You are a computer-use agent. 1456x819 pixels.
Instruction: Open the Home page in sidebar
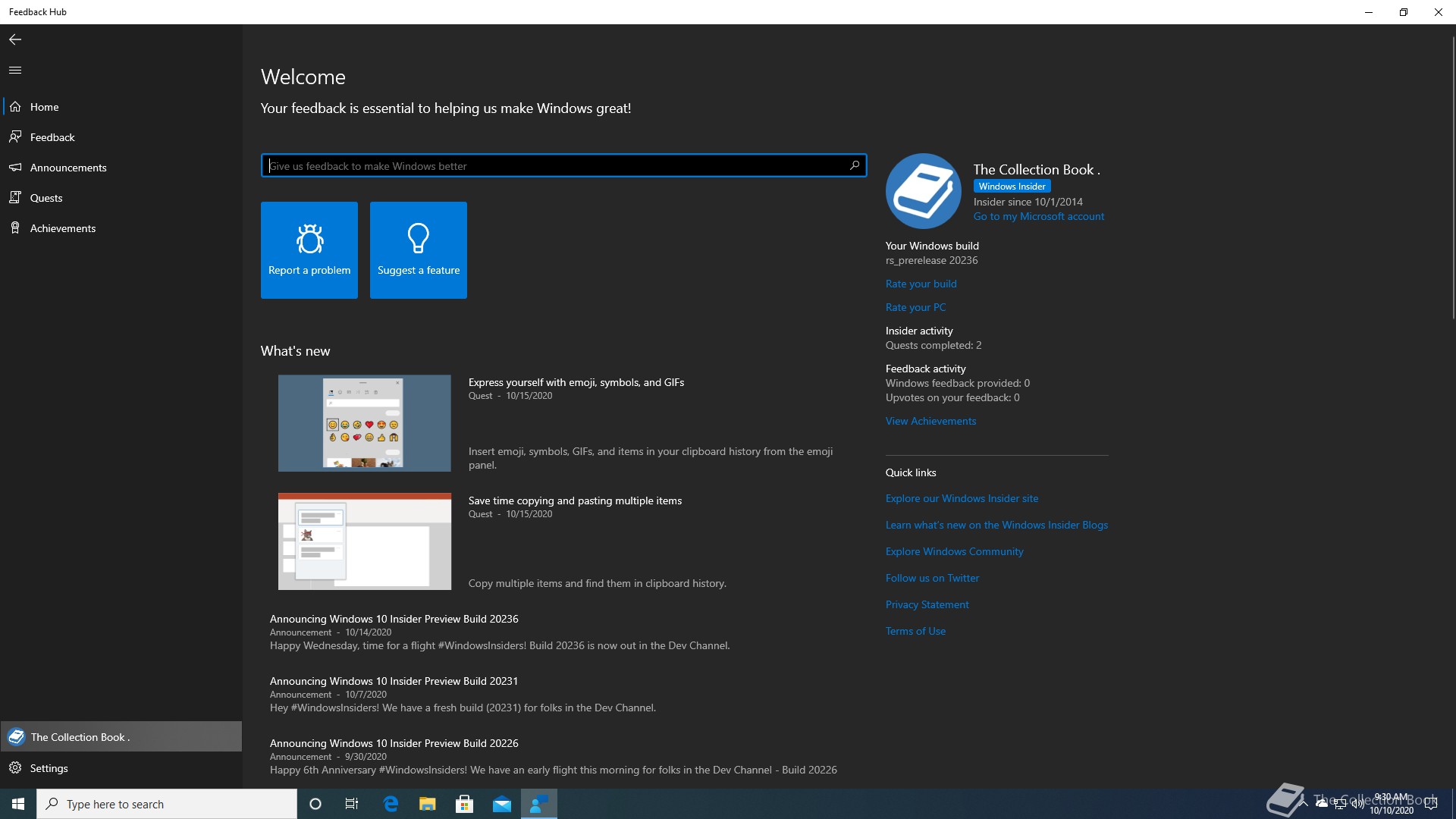[121, 107]
